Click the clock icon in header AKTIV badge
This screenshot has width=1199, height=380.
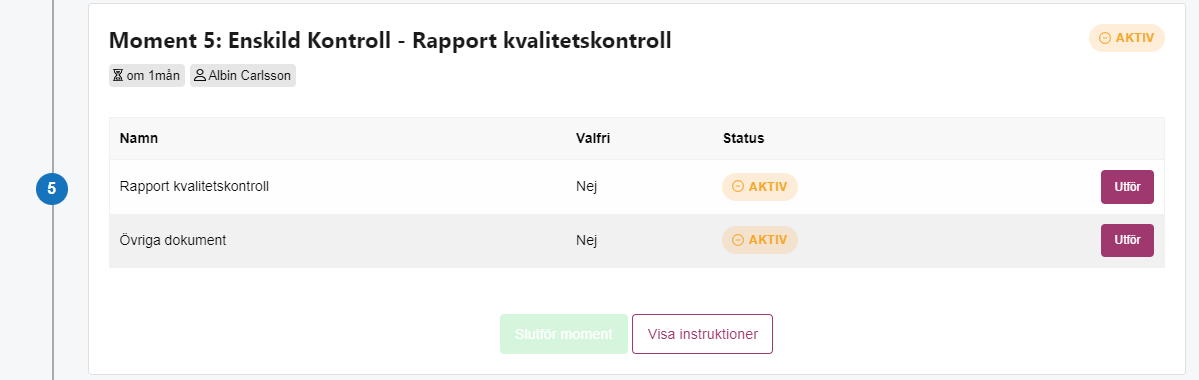(x=1104, y=38)
